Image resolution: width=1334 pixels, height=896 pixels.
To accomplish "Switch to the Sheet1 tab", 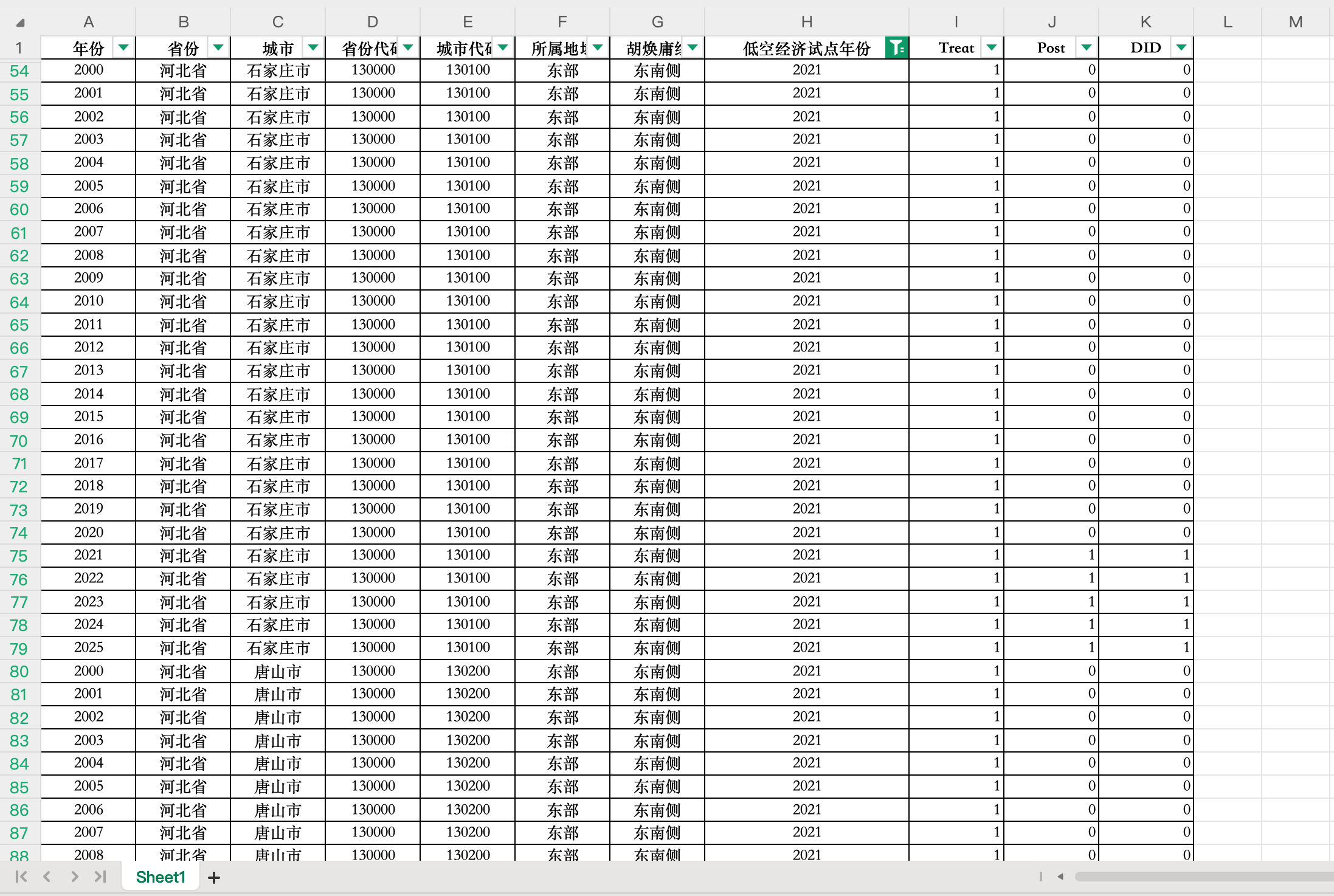I will point(160,877).
